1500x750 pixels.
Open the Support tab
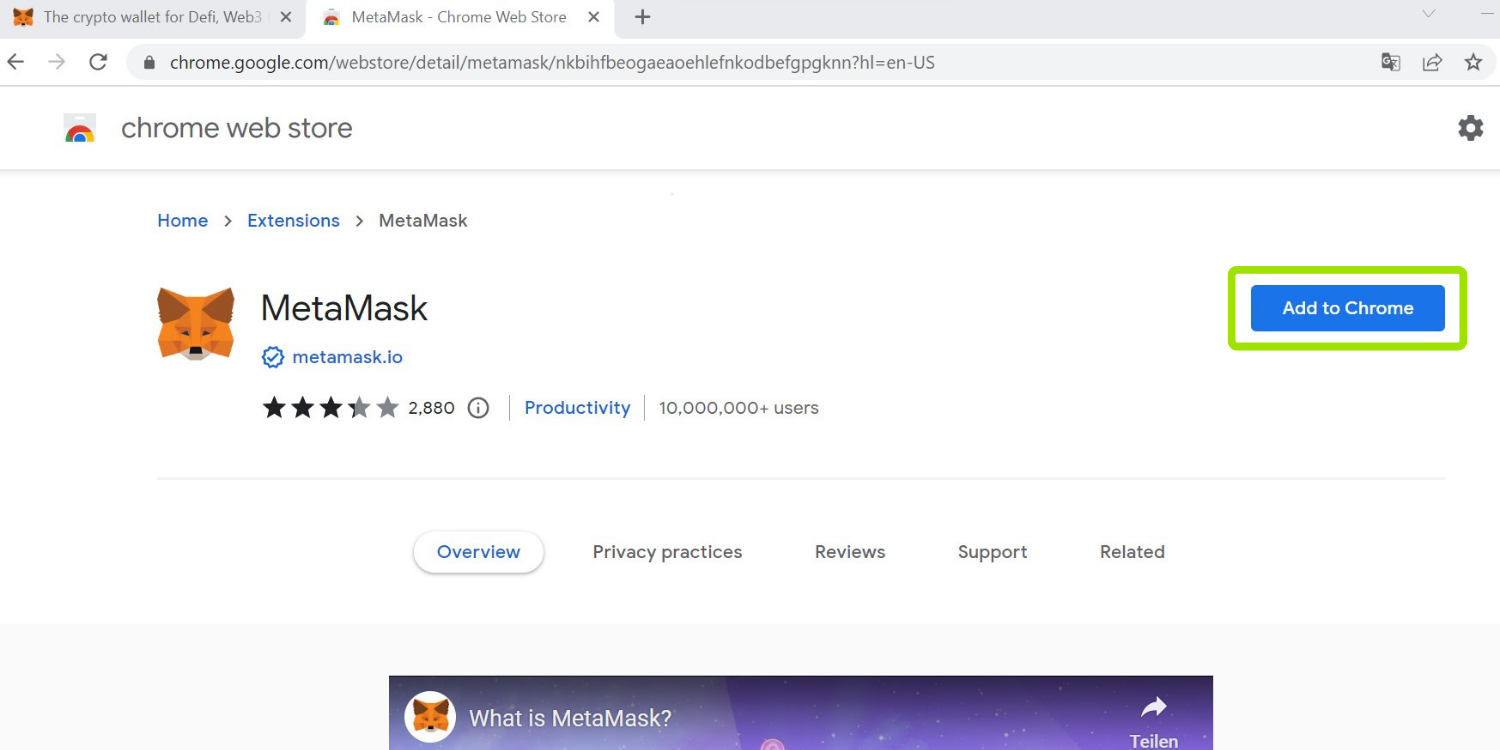(992, 552)
